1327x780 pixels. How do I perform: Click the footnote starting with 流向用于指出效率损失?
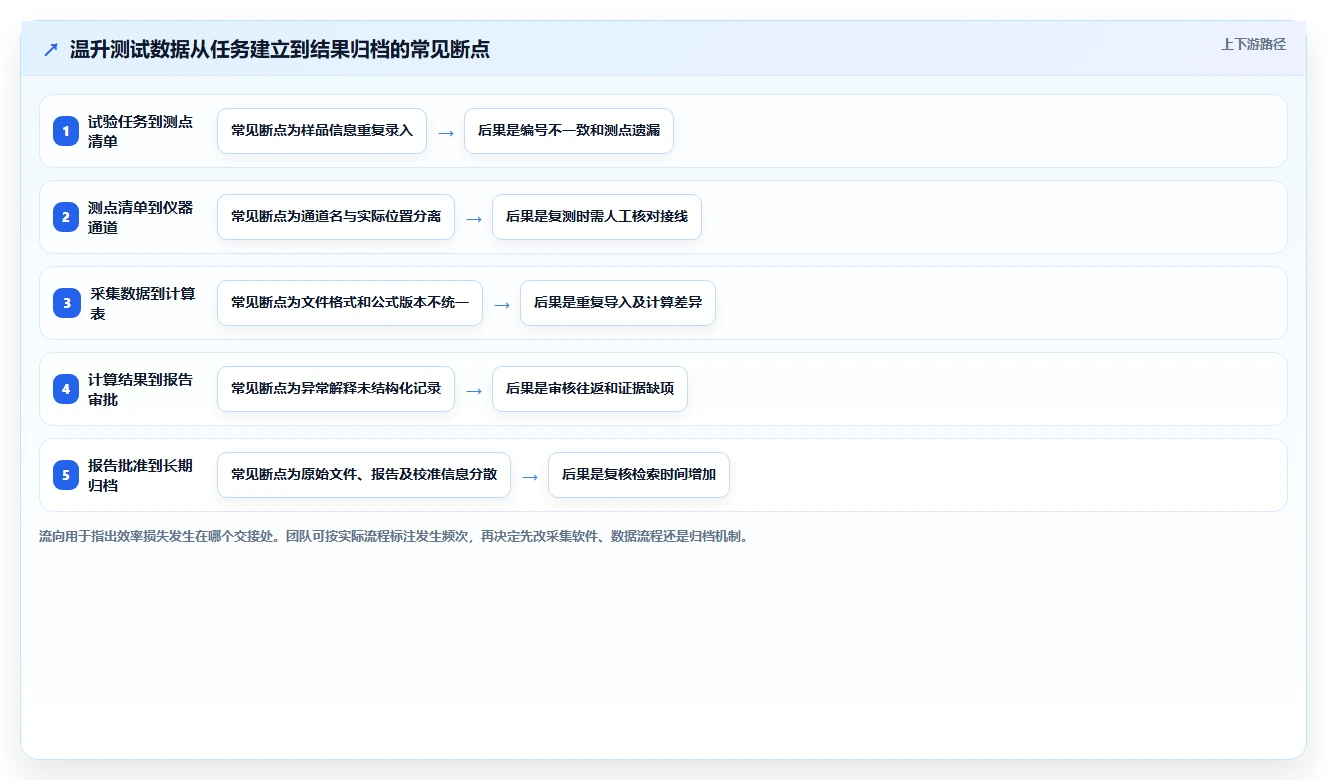tap(394, 536)
